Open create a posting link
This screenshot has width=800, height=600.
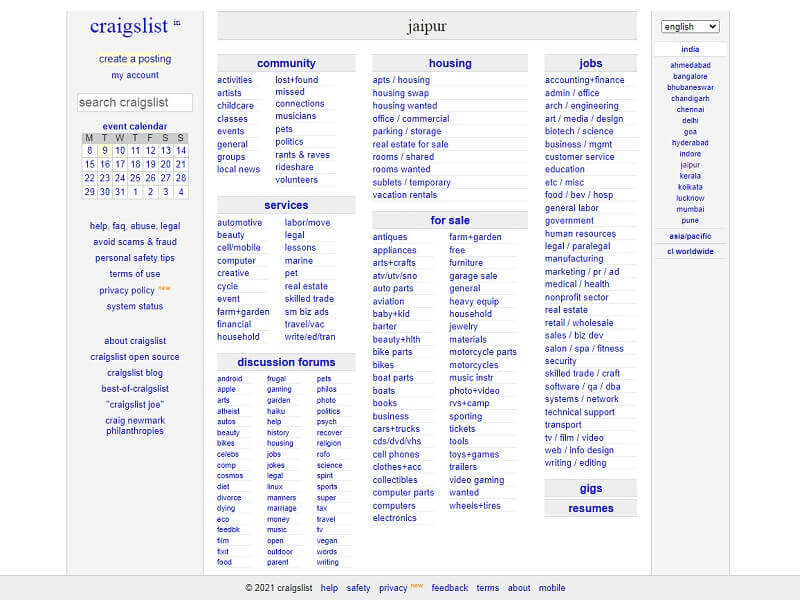(x=135, y=59)
